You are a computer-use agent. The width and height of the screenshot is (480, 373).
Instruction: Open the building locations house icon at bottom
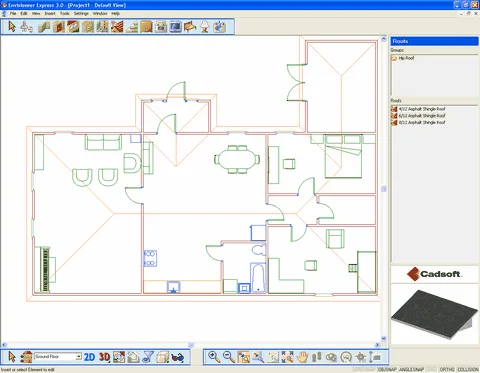coord(26,357)
